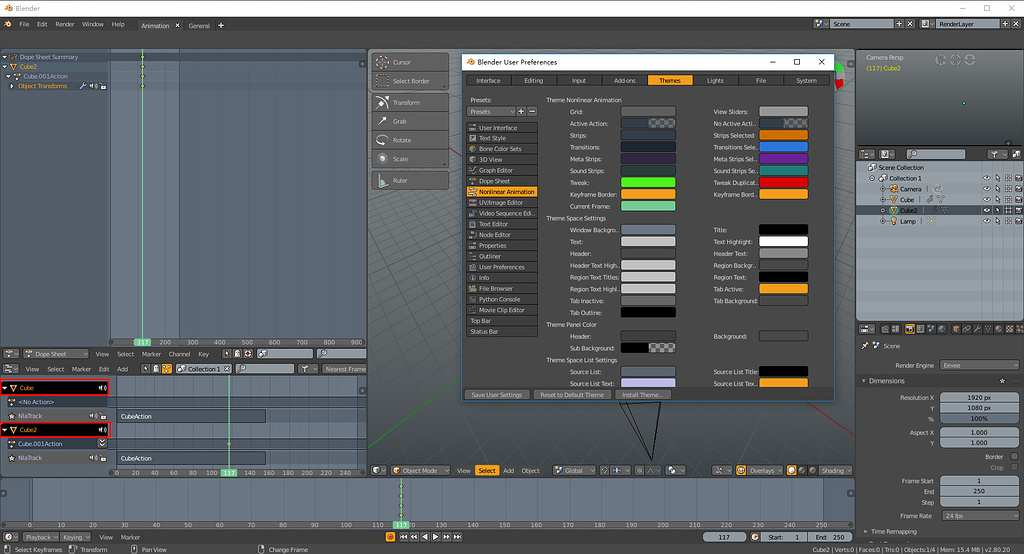Click the End frame 250 field
The width and height of the screenshot is (1024, 554).
(829, 537)
